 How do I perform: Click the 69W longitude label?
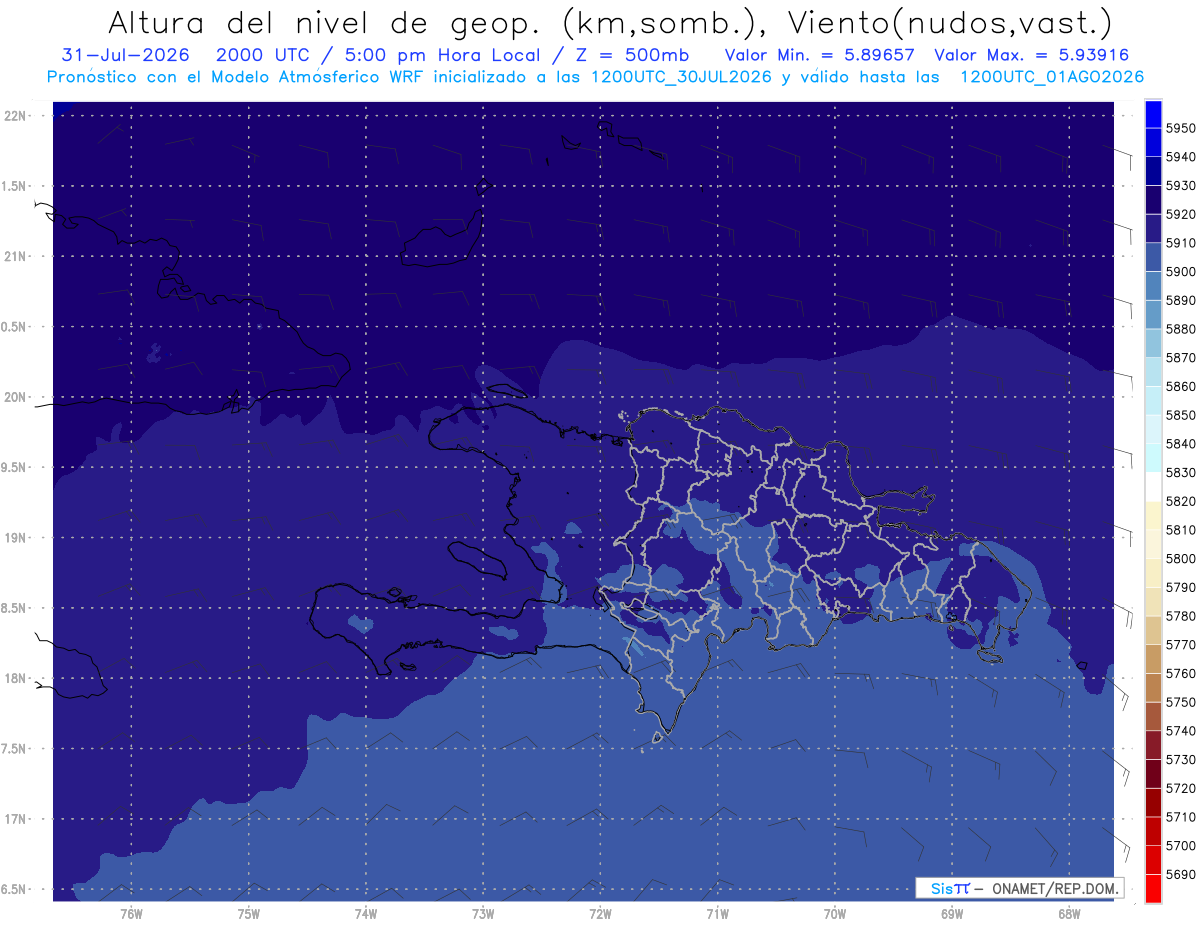tap(952, 913)
